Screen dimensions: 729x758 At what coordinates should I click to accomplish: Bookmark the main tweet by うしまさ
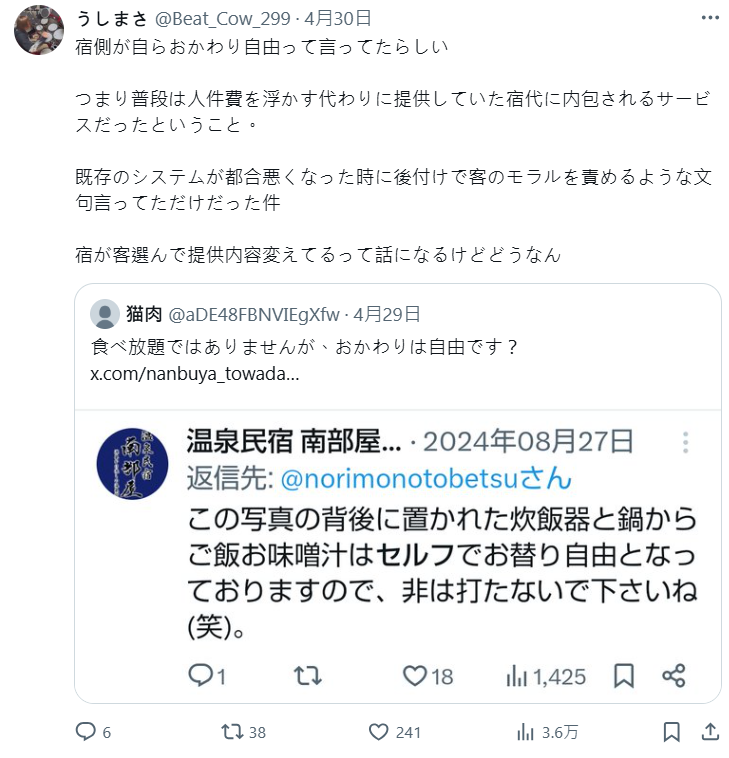tap(671, 732)
